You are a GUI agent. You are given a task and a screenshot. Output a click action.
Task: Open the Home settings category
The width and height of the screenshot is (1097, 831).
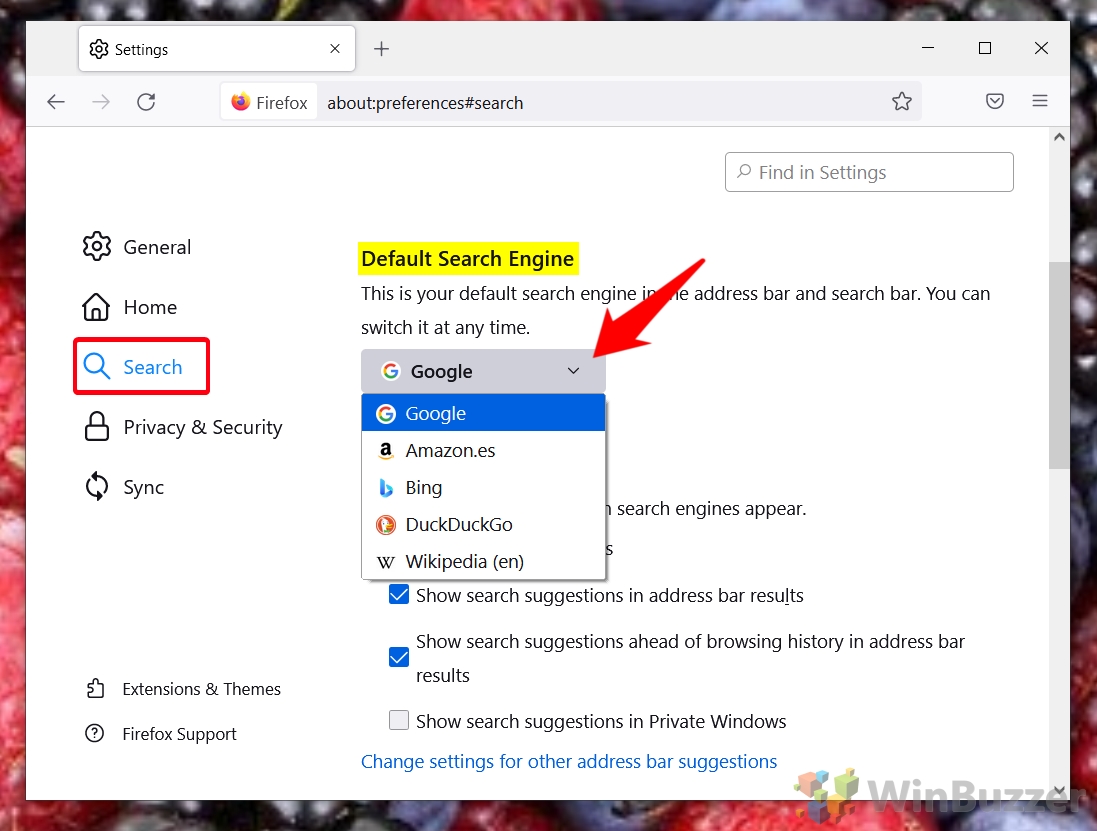click(x=129, y=307)
